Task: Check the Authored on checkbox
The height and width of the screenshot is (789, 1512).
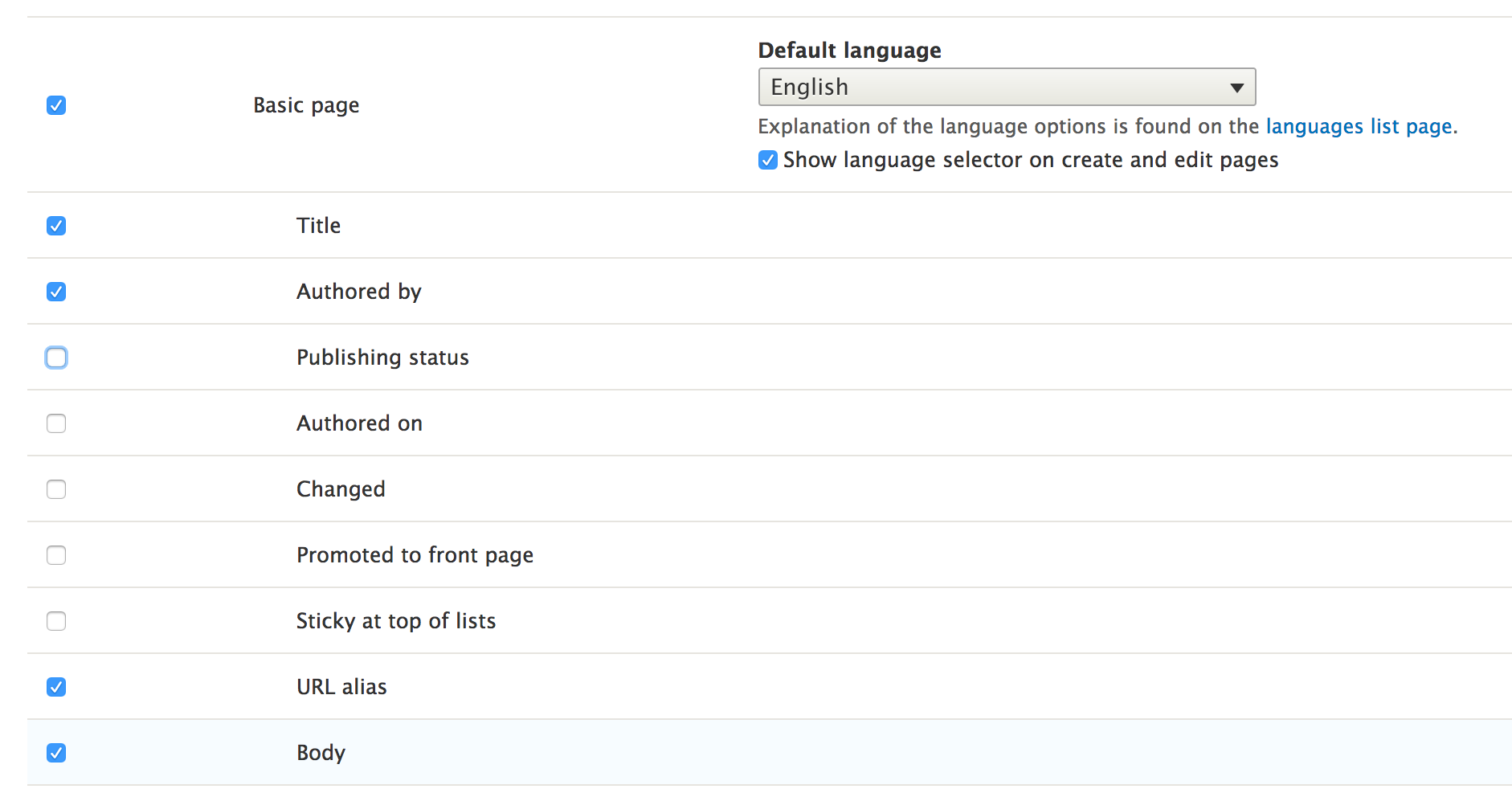Action: point(56,423)
